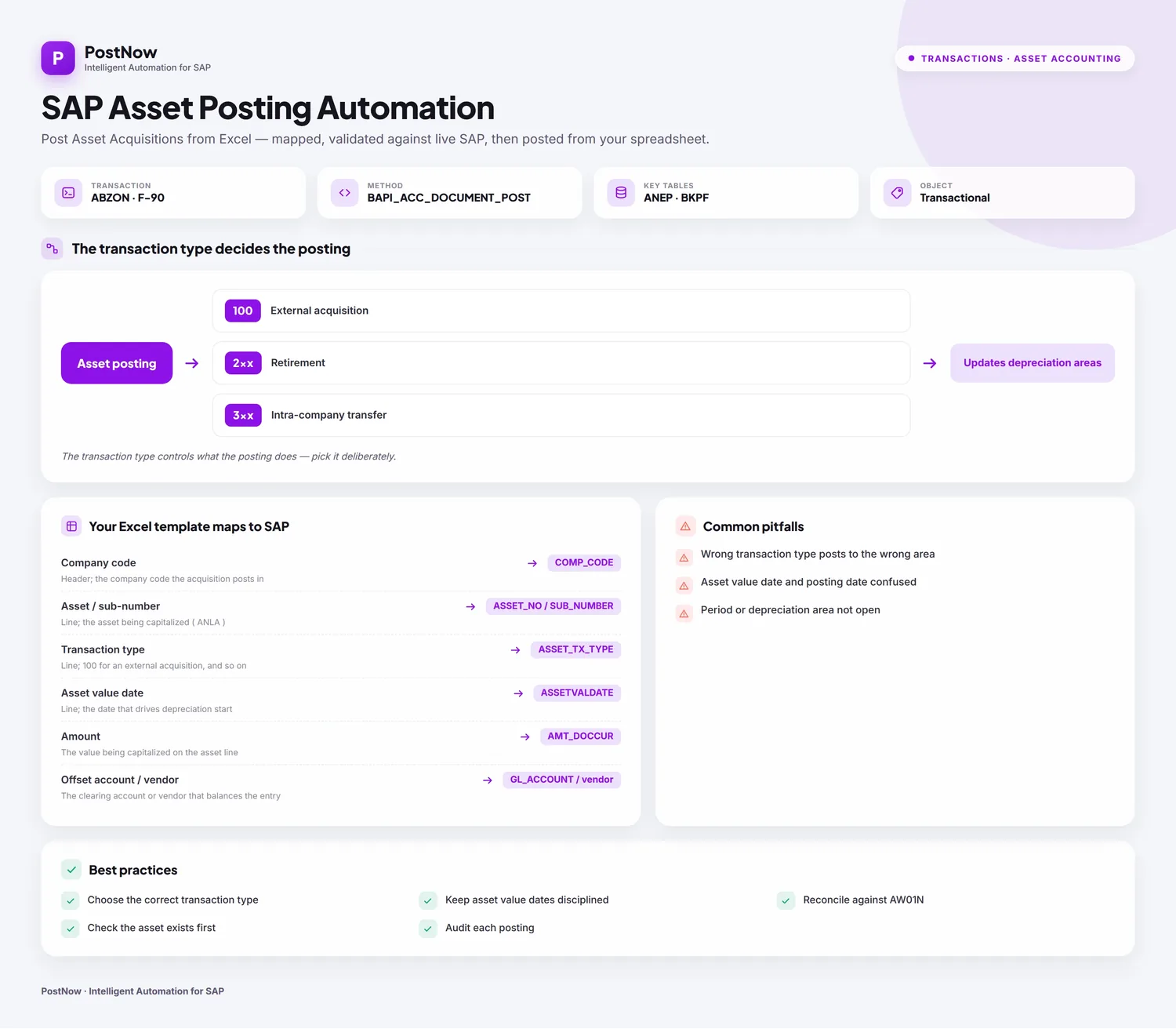This screenshot has height=1029, width=1176.
Task: Click the Post Asset Acquisitions from Excel subtitle
Action: 375,140
